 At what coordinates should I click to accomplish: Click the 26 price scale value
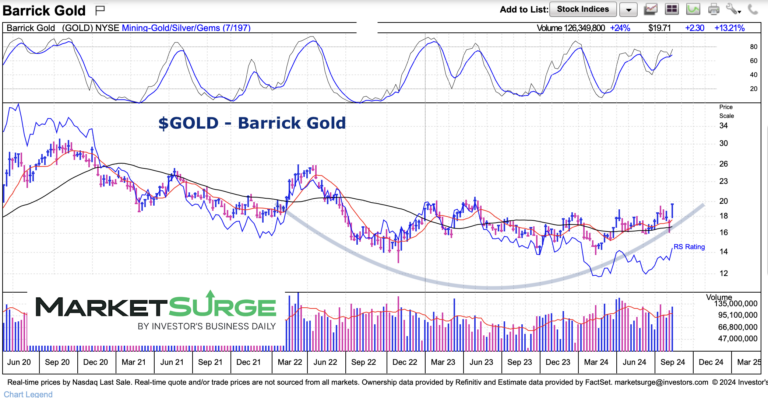[723, 164]
